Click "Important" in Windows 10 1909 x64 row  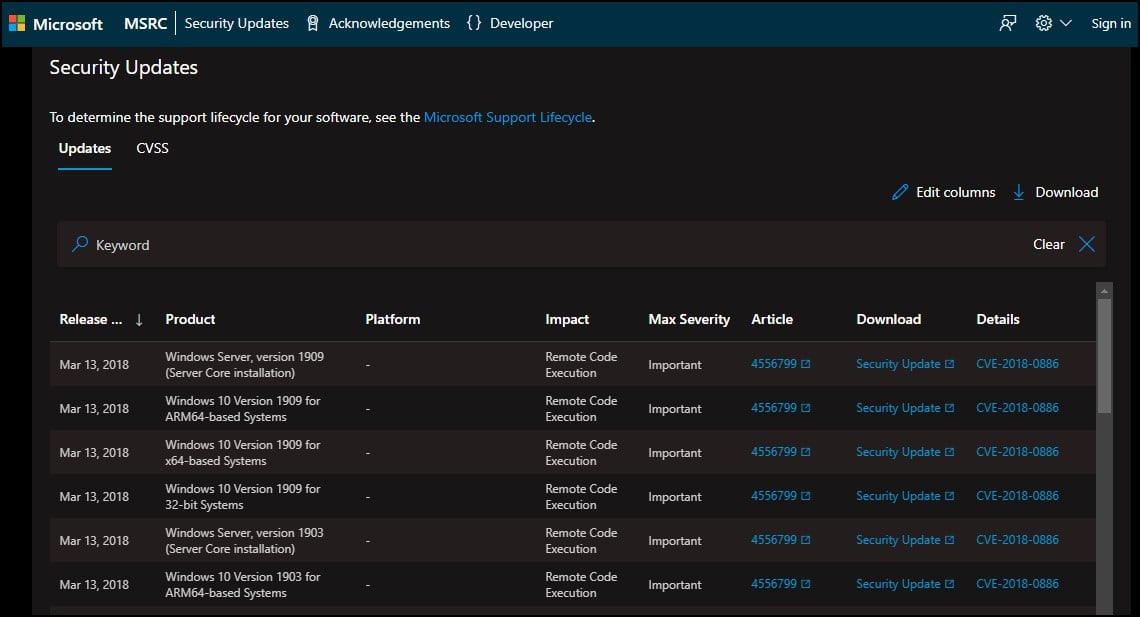tap(675, 453)
